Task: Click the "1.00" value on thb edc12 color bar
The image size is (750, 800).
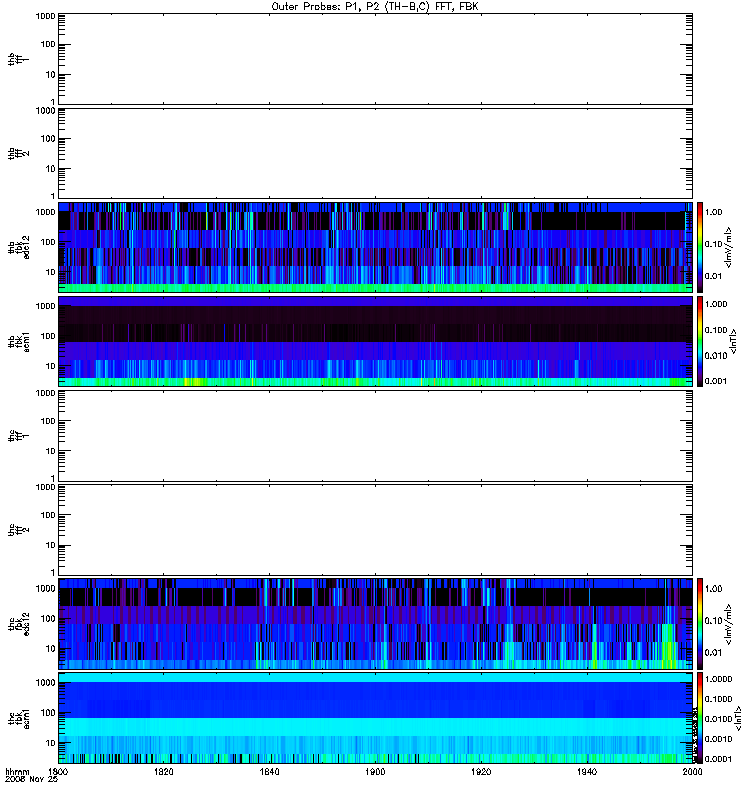Action: [x=714, y=212]
